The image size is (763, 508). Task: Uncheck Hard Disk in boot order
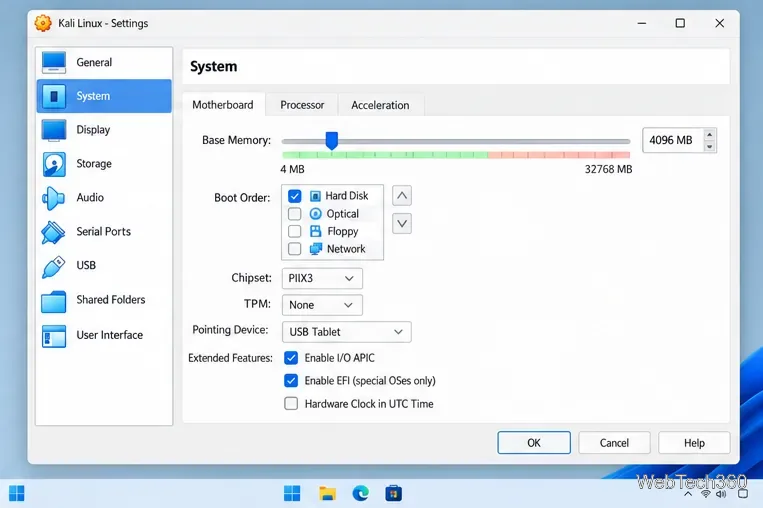coord(294,196)
